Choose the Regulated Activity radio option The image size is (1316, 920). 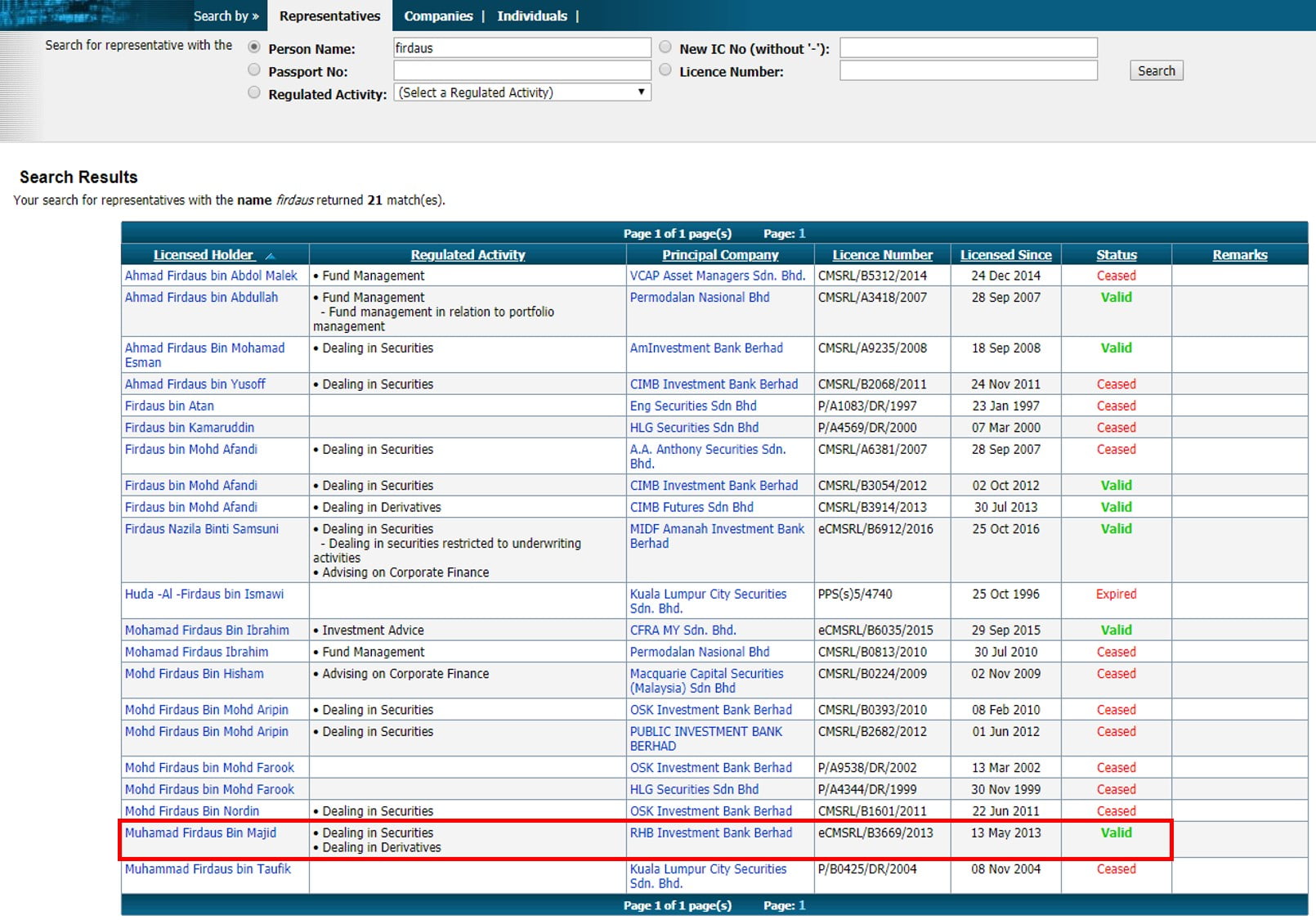[x=254, y=93]
